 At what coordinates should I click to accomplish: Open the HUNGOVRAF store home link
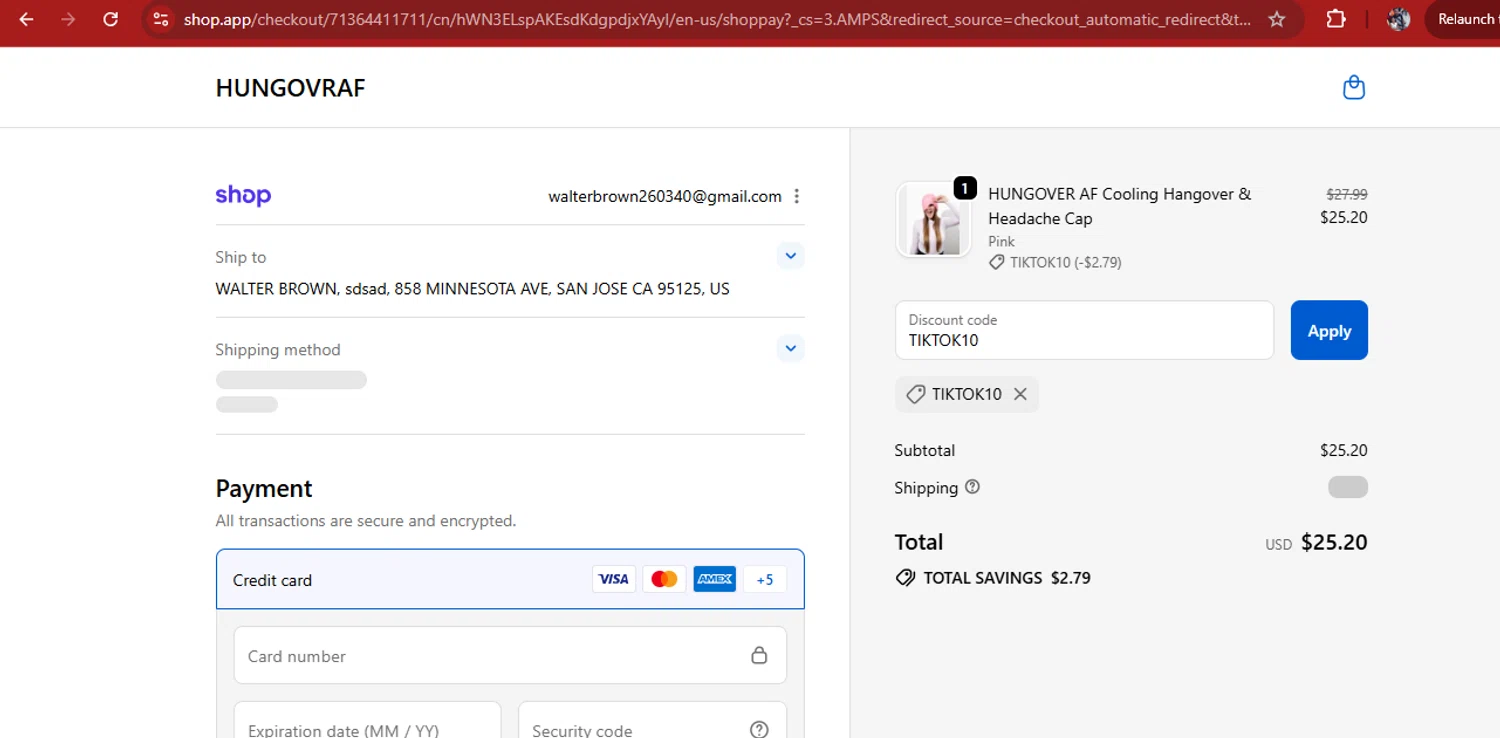290,88
